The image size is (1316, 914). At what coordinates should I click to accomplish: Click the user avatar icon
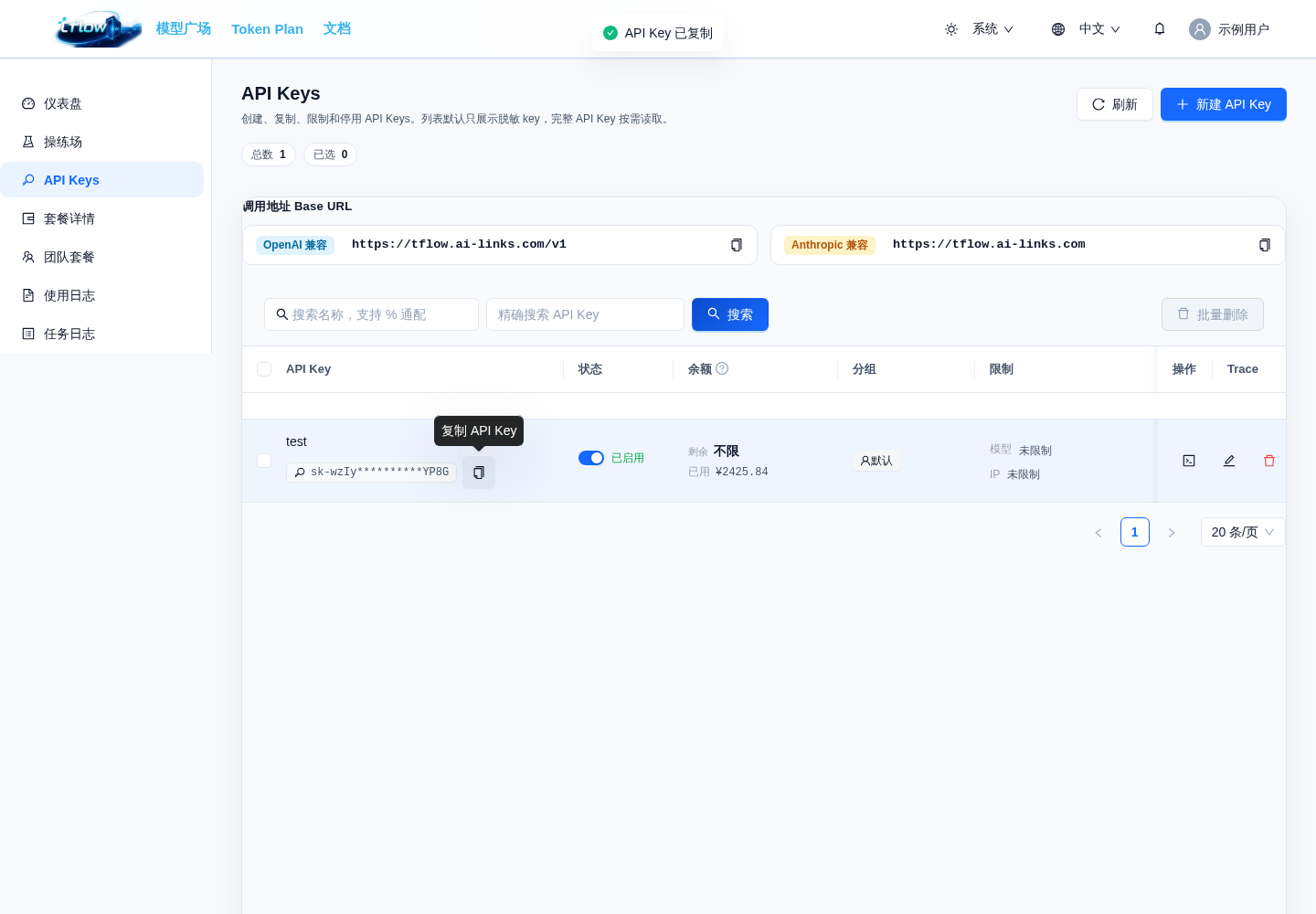pos(1200,29)
